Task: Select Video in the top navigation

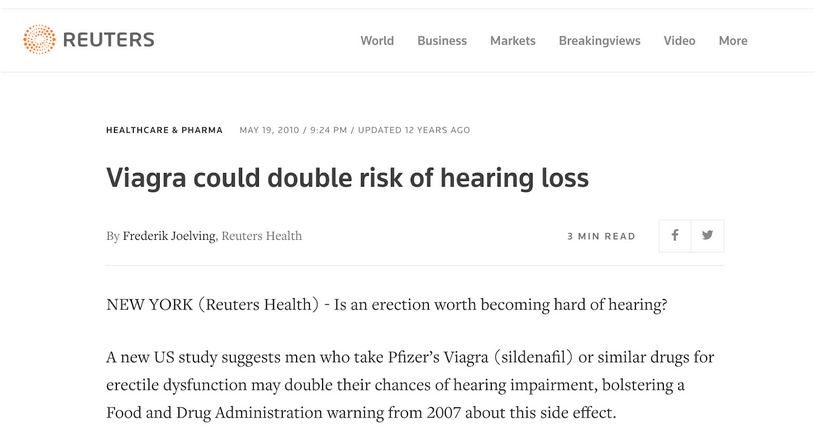Action: tap(680, 41)
